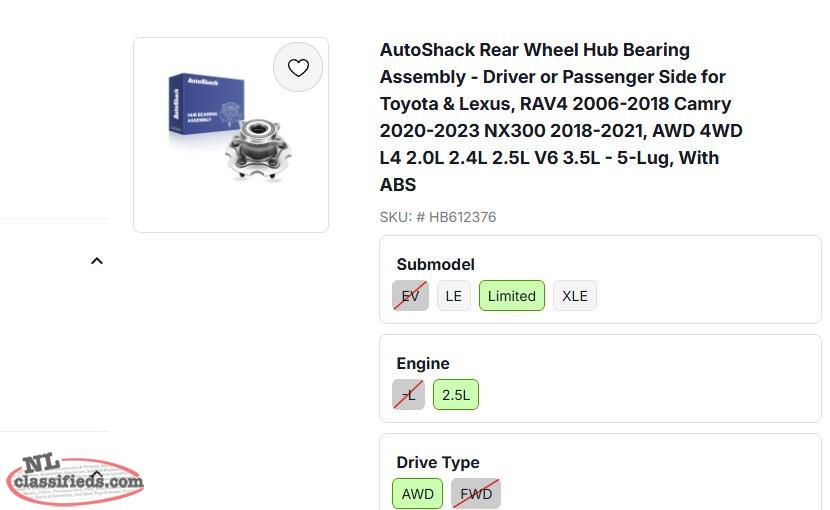The image size is (830, 510).
Task: Click the Drive Type section heading
Action: point(438,462)
